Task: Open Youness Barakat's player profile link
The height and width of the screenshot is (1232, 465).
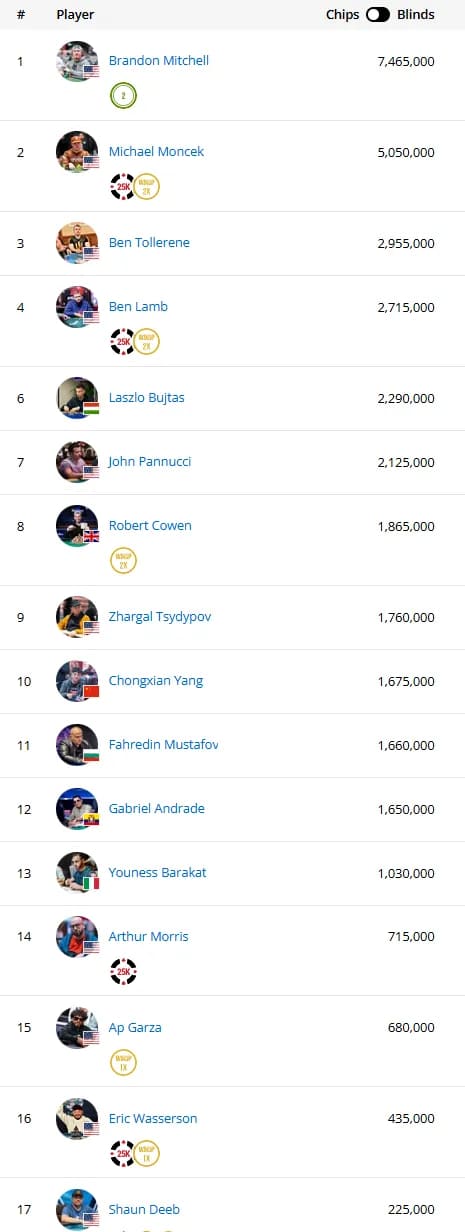Action: pos(158,873)
